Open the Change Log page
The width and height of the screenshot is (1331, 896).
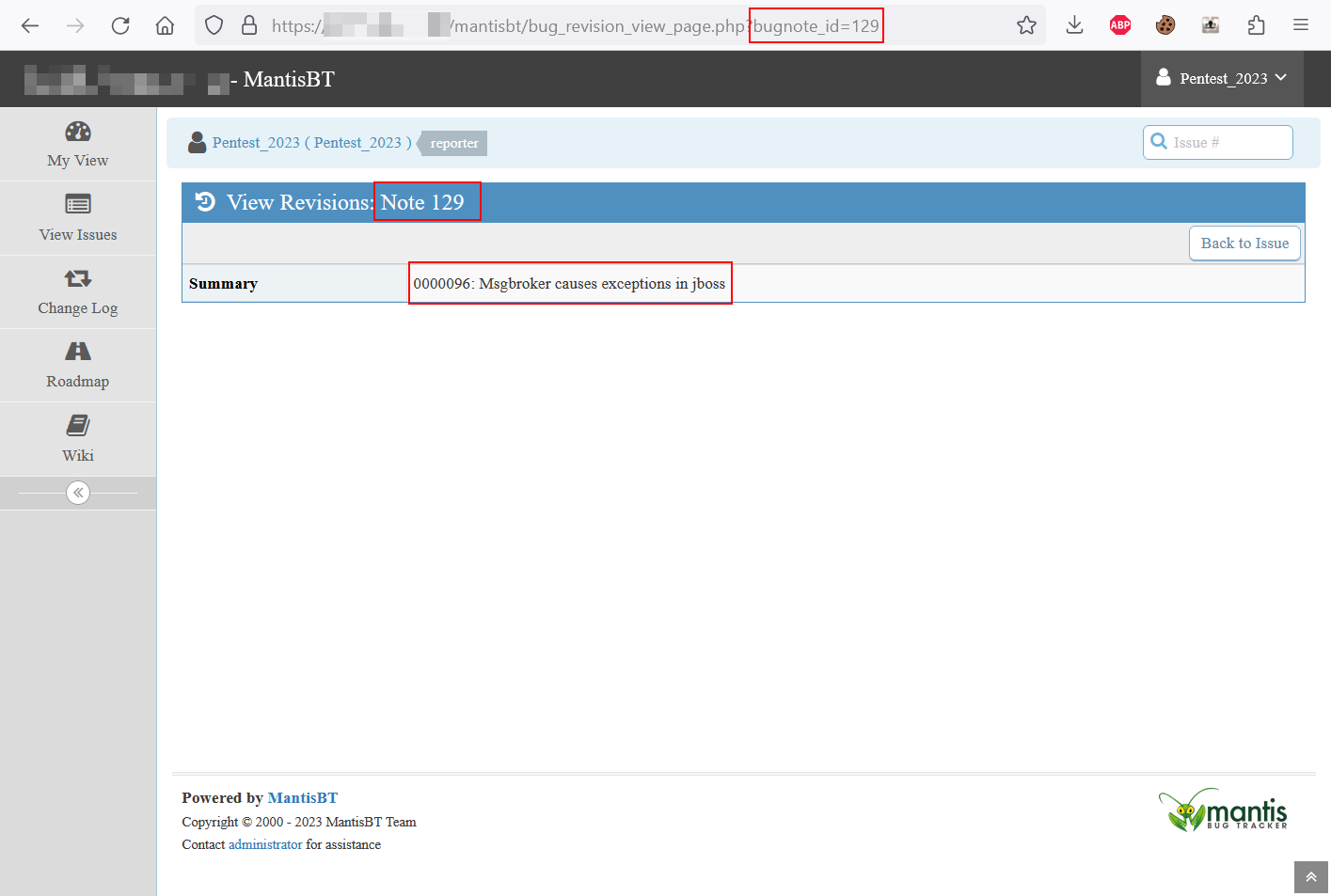click(x=78, y=292)
